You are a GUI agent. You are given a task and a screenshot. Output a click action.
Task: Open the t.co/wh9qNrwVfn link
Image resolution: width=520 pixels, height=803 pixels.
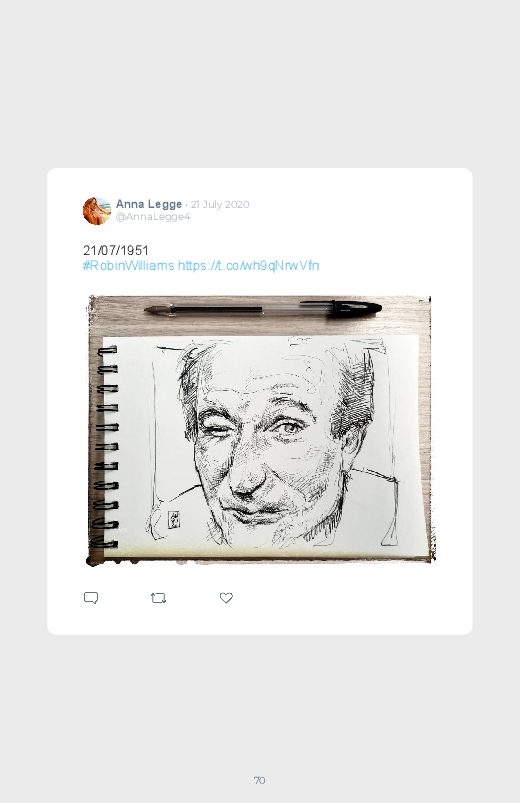tap(248, 266)
